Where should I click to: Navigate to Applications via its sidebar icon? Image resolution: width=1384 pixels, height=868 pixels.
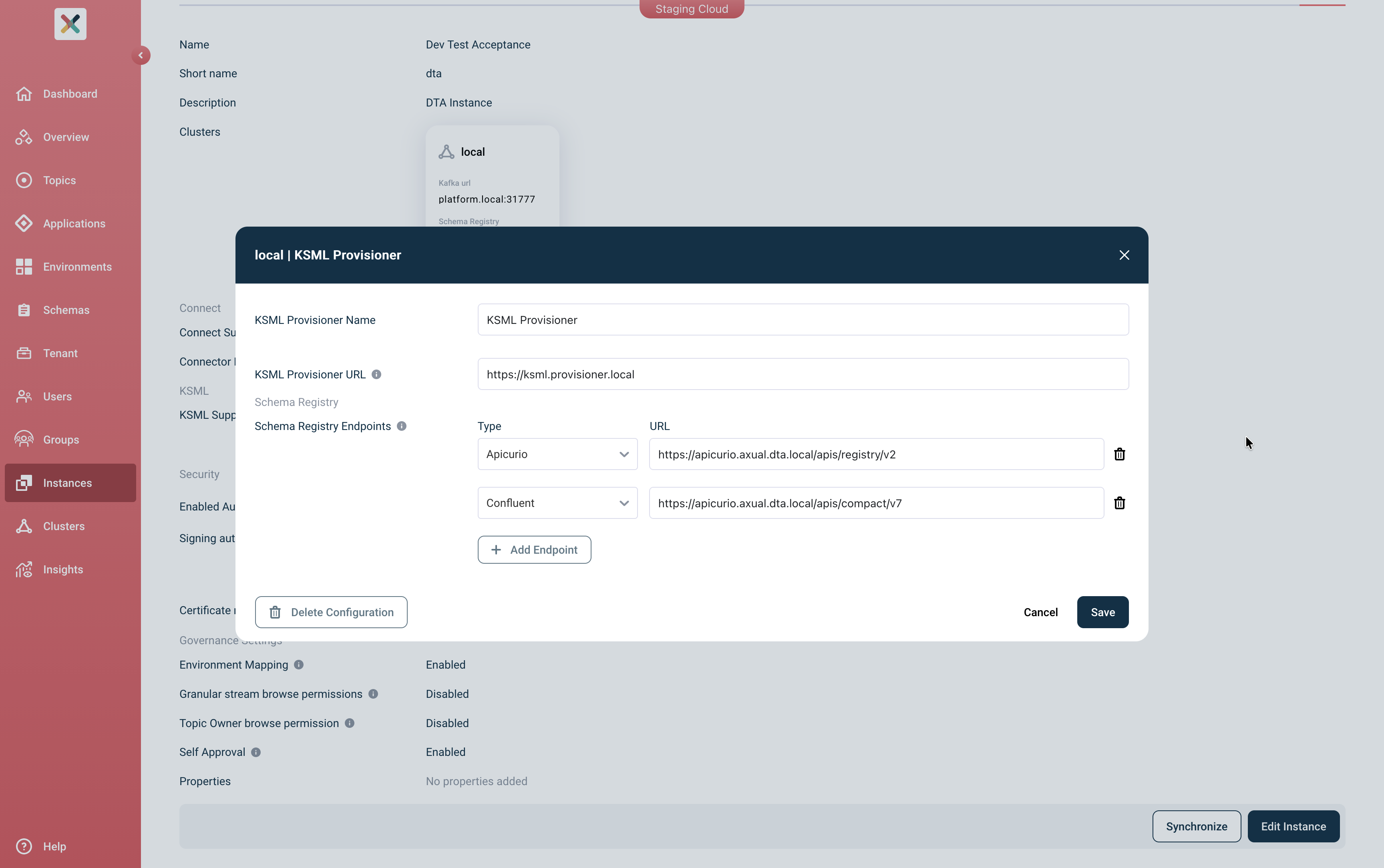23,223
